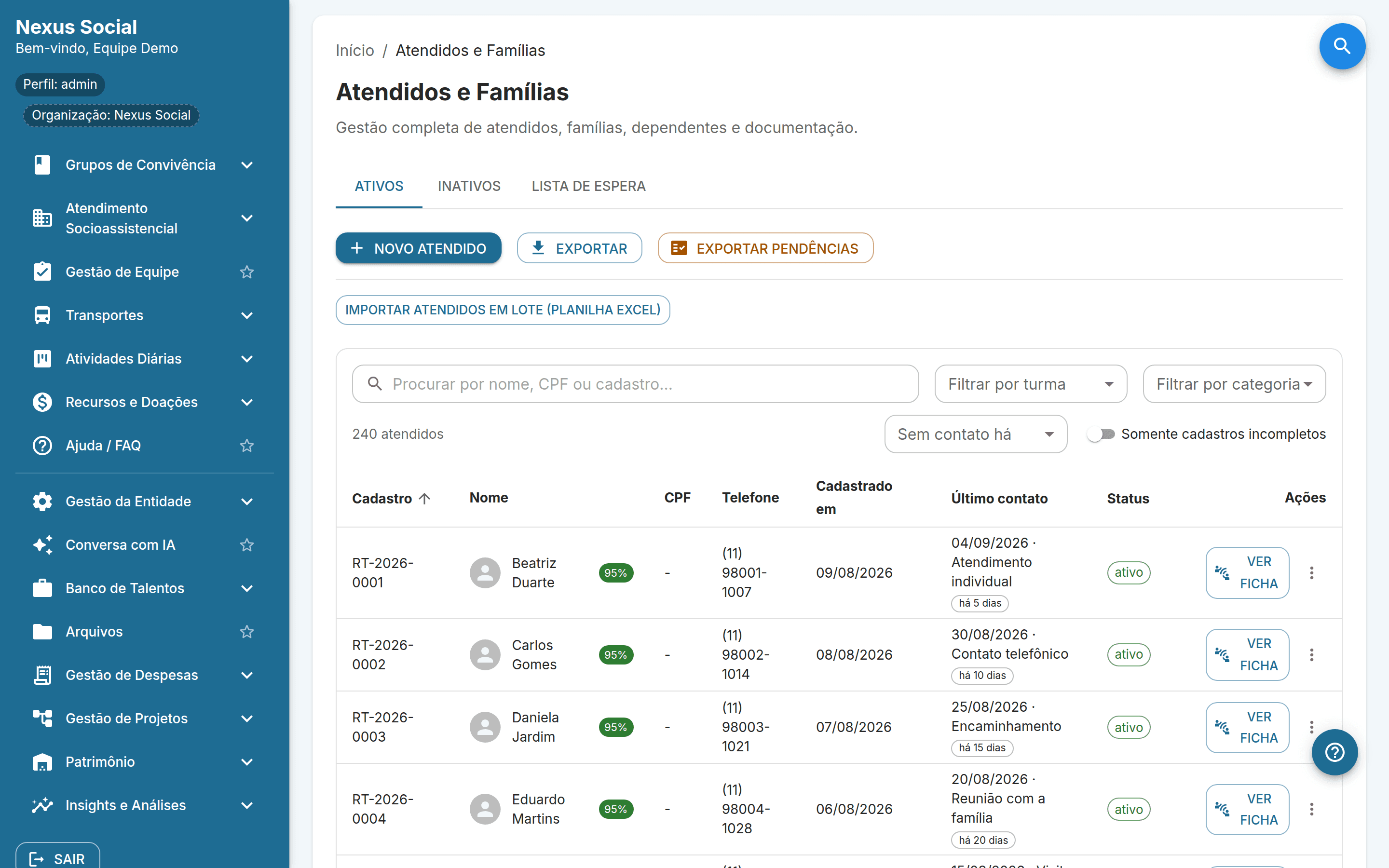
Task: Click the Patrimônio building icon
Action: pos(42,762)
